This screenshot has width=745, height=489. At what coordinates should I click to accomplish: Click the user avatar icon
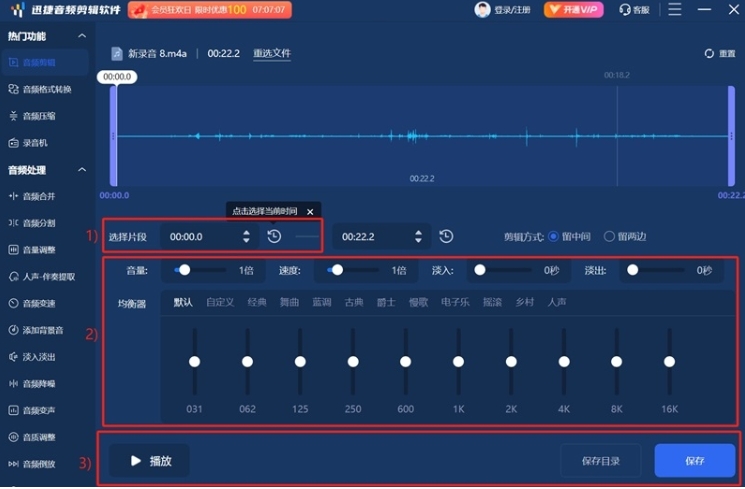pos(482,10)
